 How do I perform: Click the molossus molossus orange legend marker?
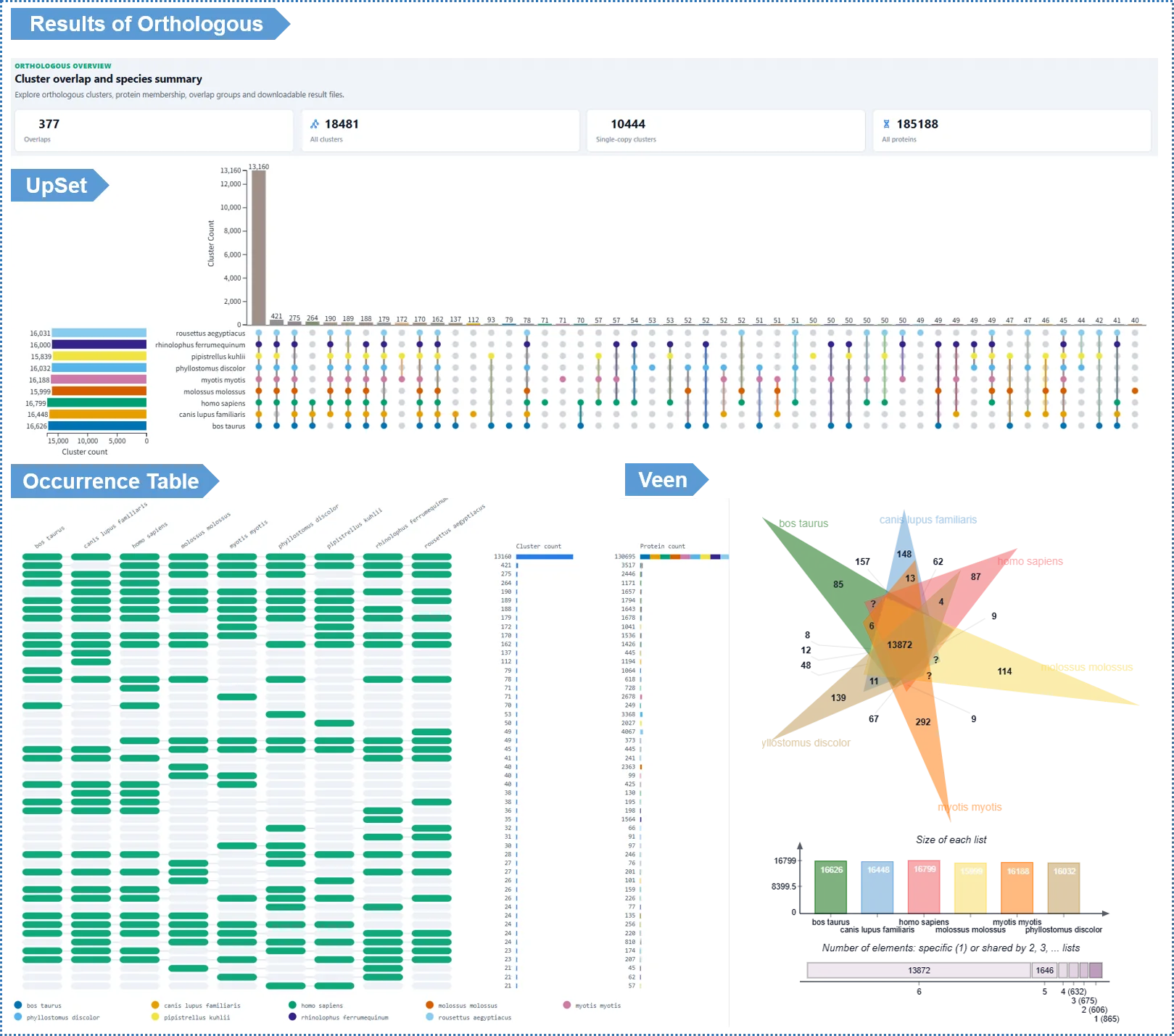[x=430, y=1005]
